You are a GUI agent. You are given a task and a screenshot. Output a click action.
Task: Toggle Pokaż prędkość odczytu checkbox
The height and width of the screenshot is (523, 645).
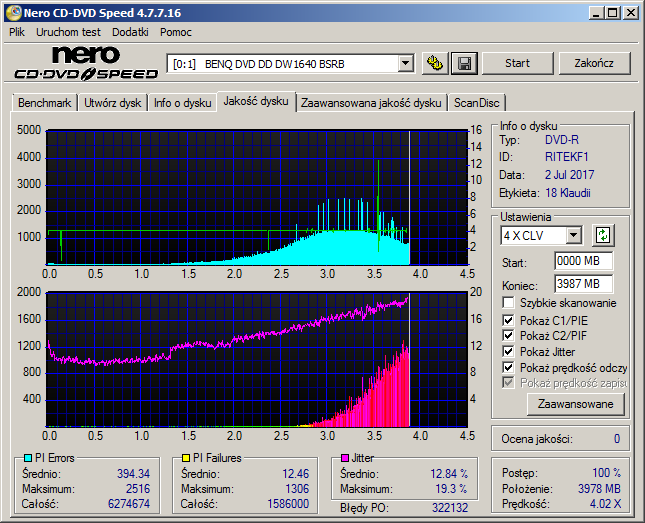[x=508, y=367]
